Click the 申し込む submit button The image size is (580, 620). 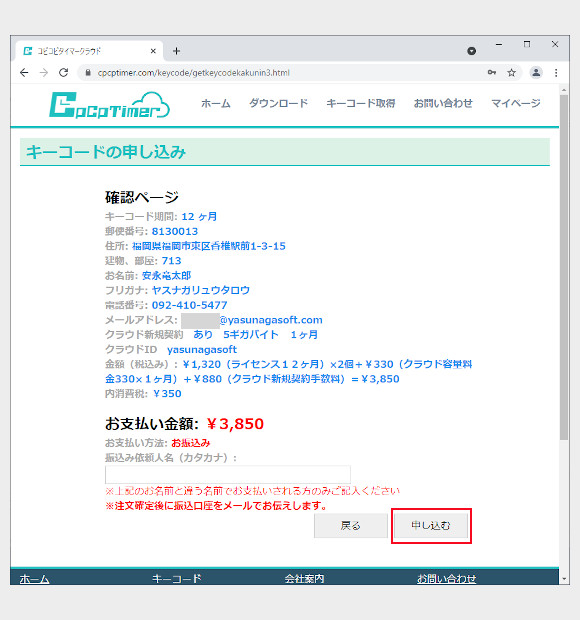[431, 525]
